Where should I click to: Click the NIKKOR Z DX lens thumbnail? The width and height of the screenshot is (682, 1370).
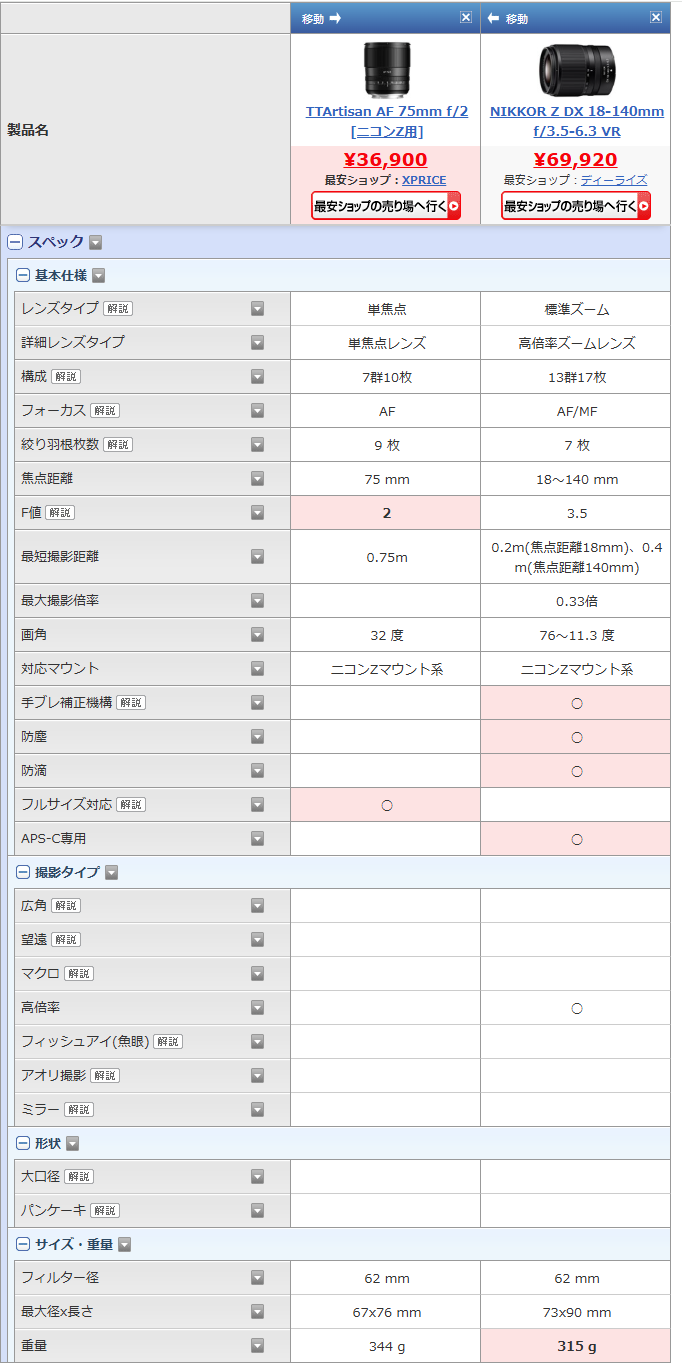coord(576,68)
